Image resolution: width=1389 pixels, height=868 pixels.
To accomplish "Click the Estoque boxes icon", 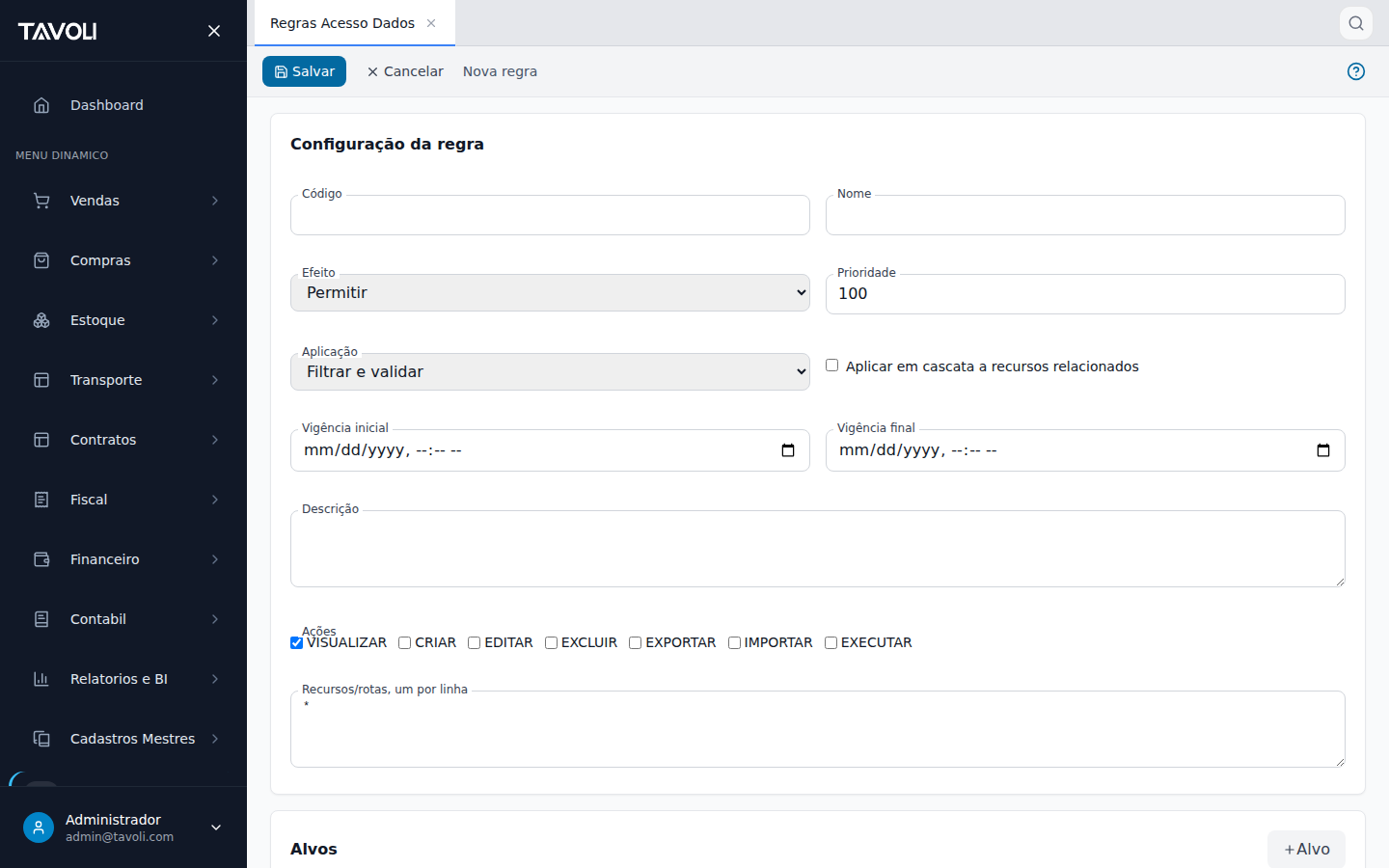I will coord(41,320).
